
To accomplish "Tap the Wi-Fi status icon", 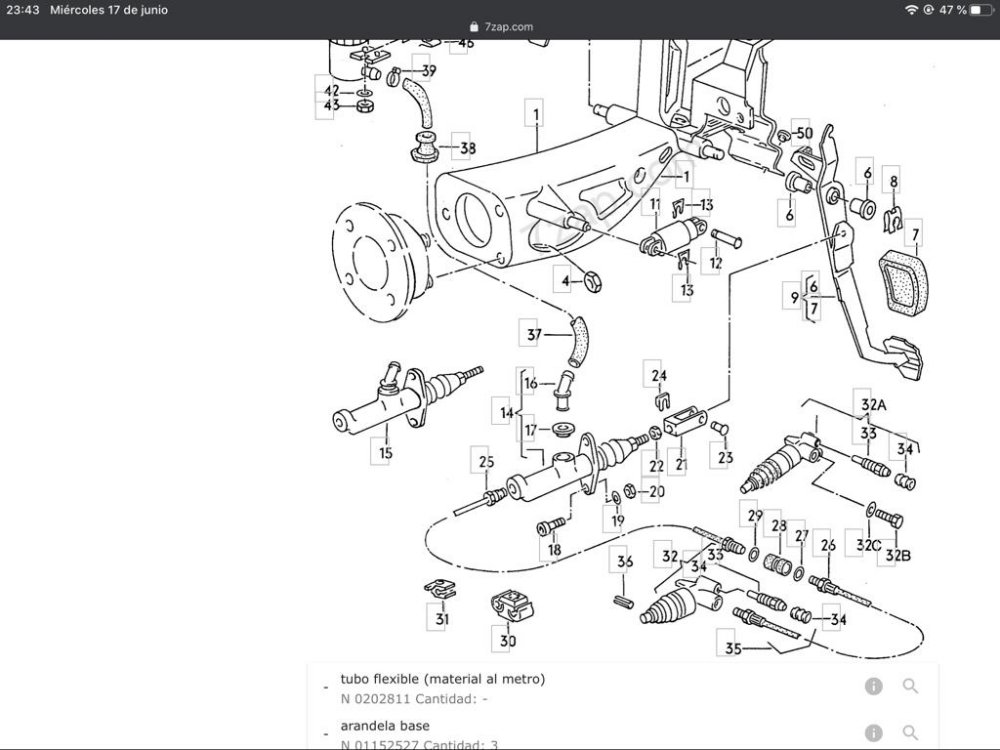I will coord(911,10).
